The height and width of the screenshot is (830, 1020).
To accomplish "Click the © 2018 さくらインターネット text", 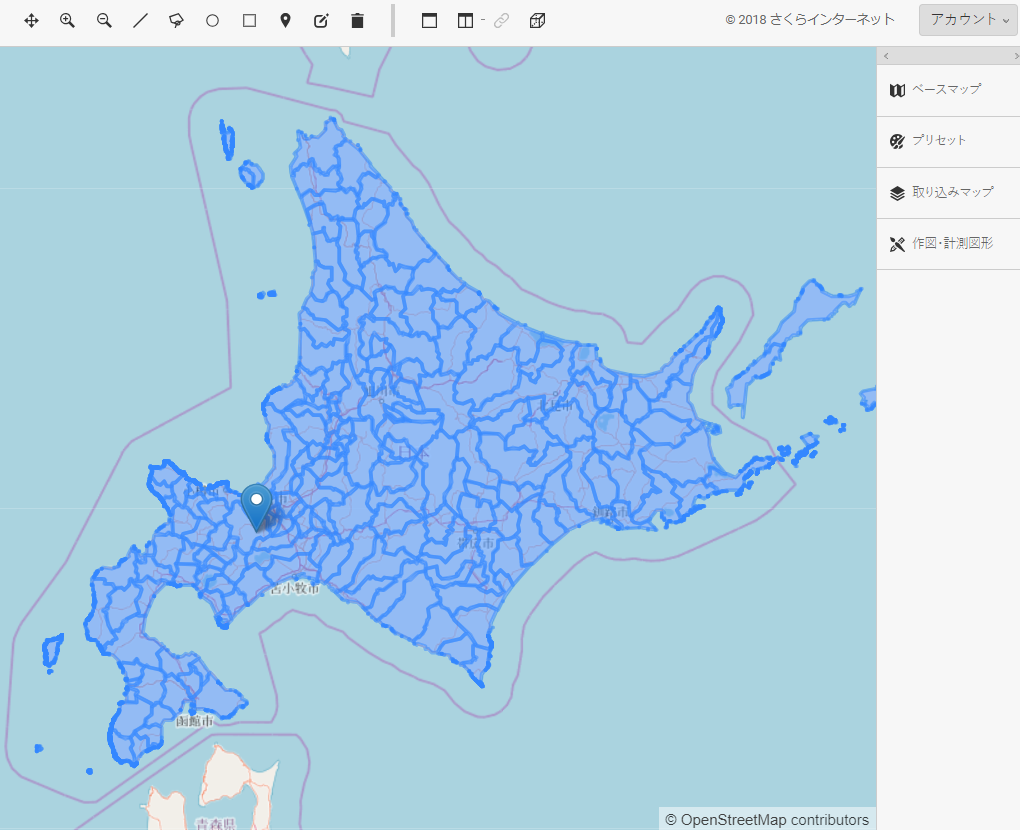I will click(810, 20).
